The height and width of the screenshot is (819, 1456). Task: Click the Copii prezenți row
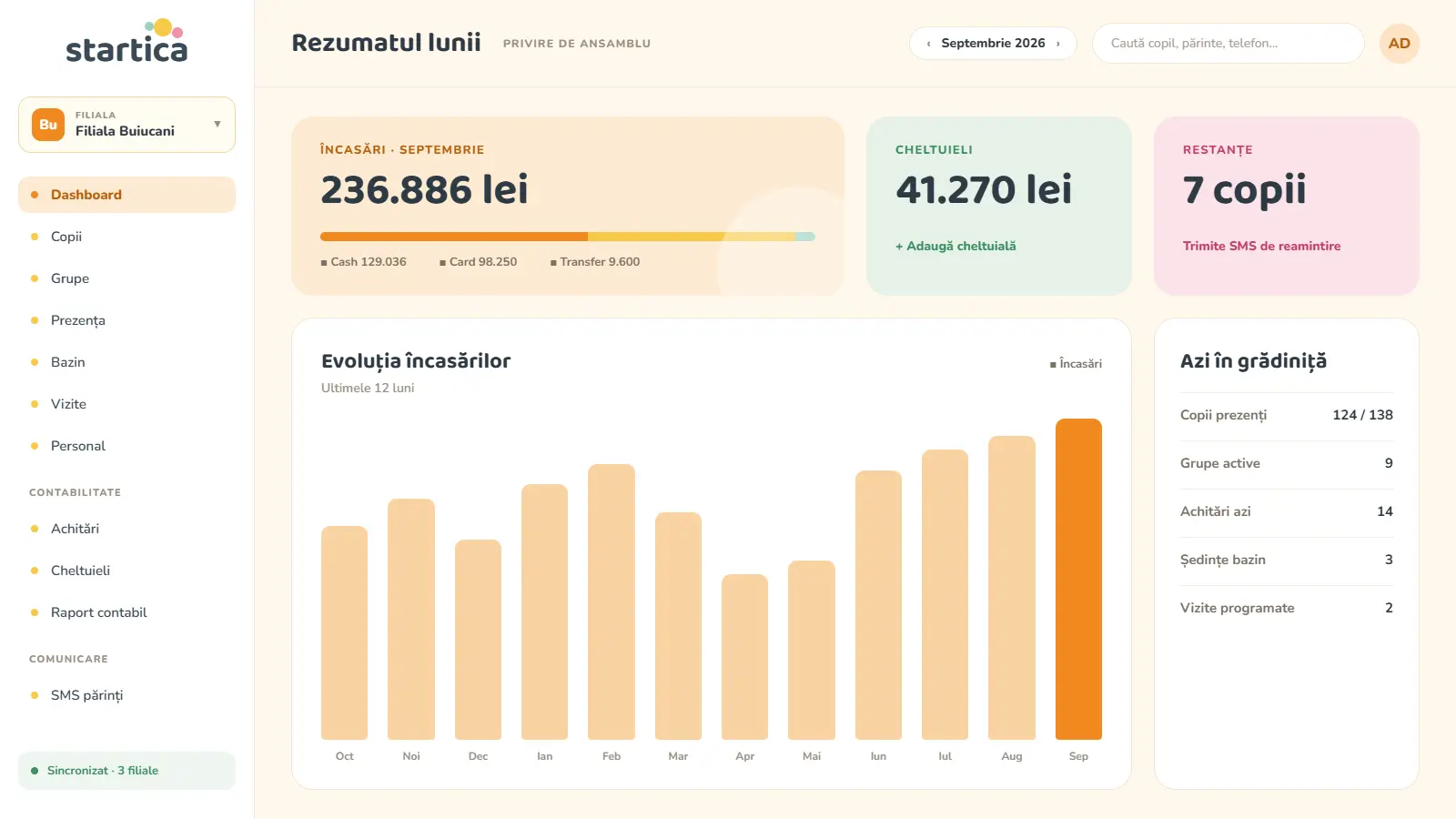click(1287, 415)
